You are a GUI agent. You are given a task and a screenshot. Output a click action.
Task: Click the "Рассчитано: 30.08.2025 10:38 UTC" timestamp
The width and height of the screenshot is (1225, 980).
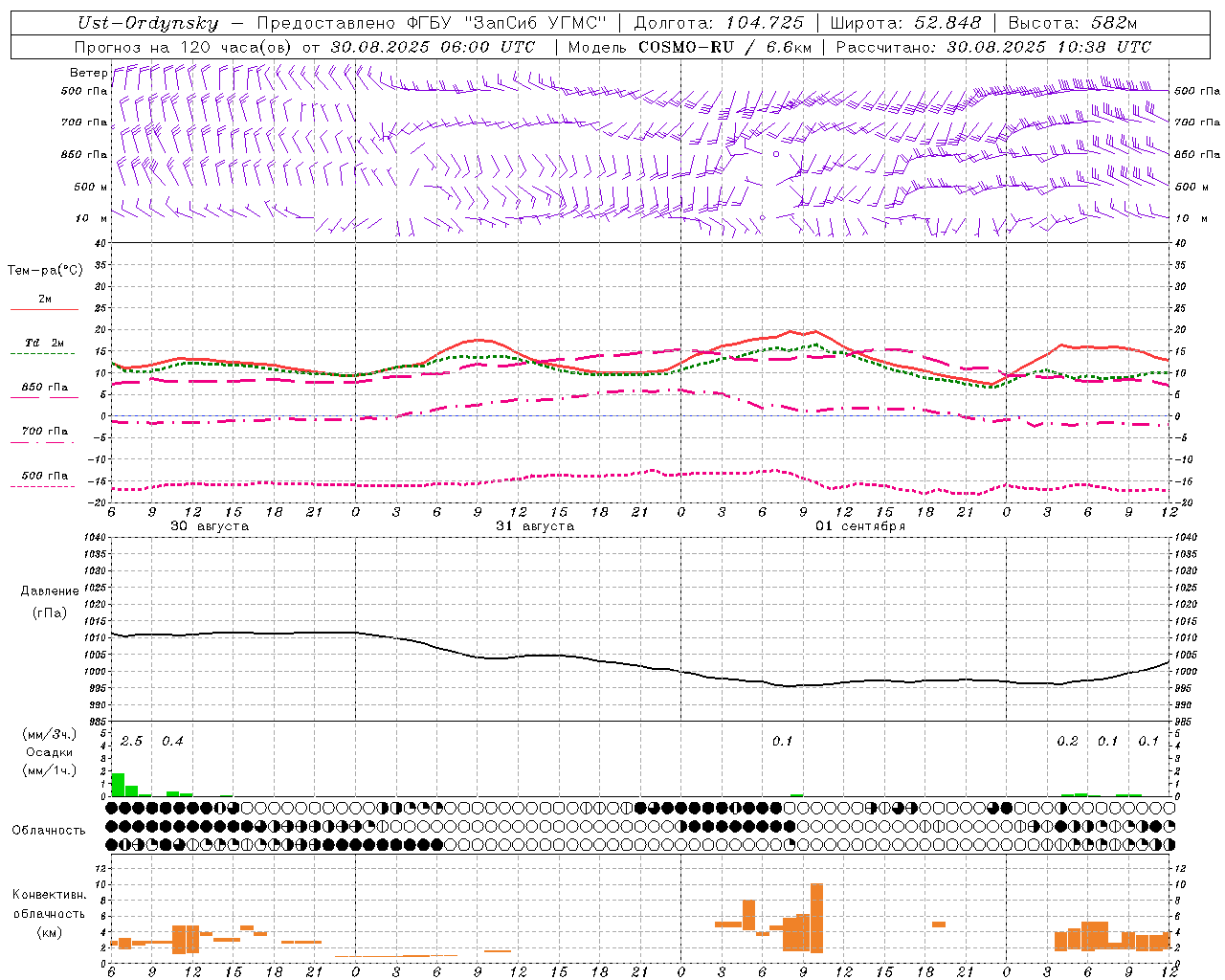point(993,47)
